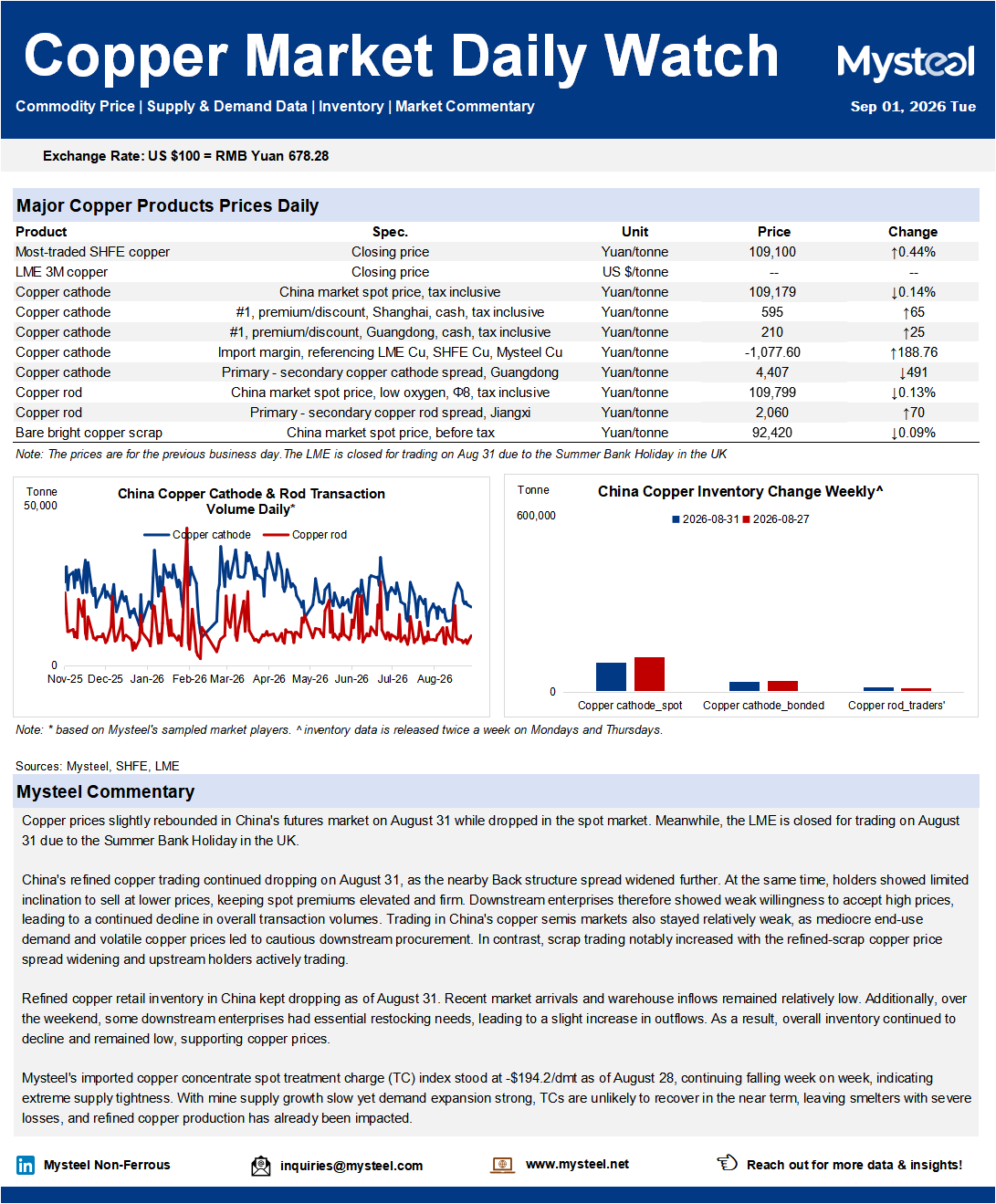This screenshot has width=996, height=1204.
Task: Click the email envelope icon beside inquiries address
Action: click(x=261, y=1165)
